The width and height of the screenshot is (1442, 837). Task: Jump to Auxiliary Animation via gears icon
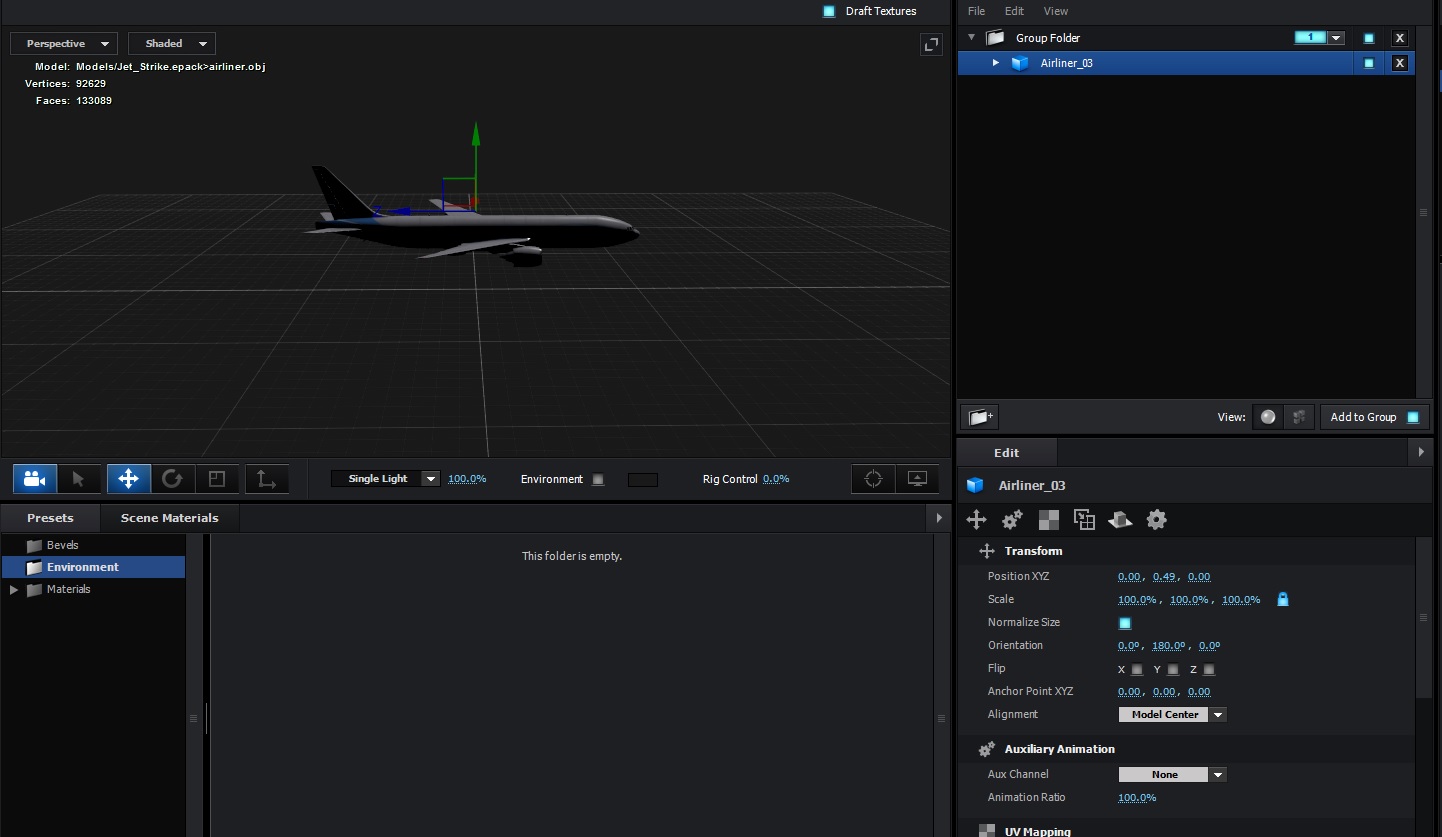pyautogui.click(x=1012, y=519)
